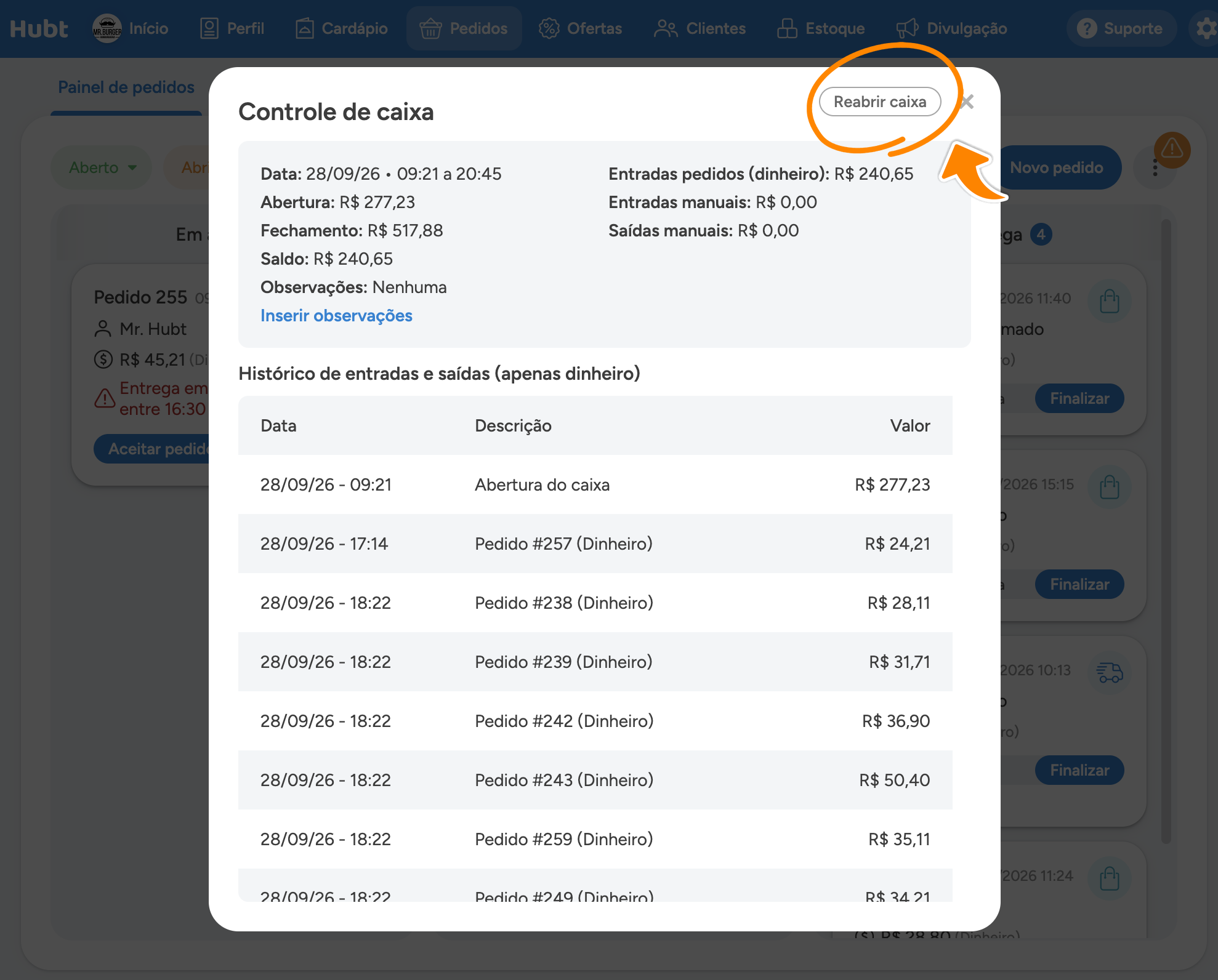This screenshot has width=1218, height=980.
Task: Click pickup bag icon on 15:15 order
Action: click(x=1110, y=487)
